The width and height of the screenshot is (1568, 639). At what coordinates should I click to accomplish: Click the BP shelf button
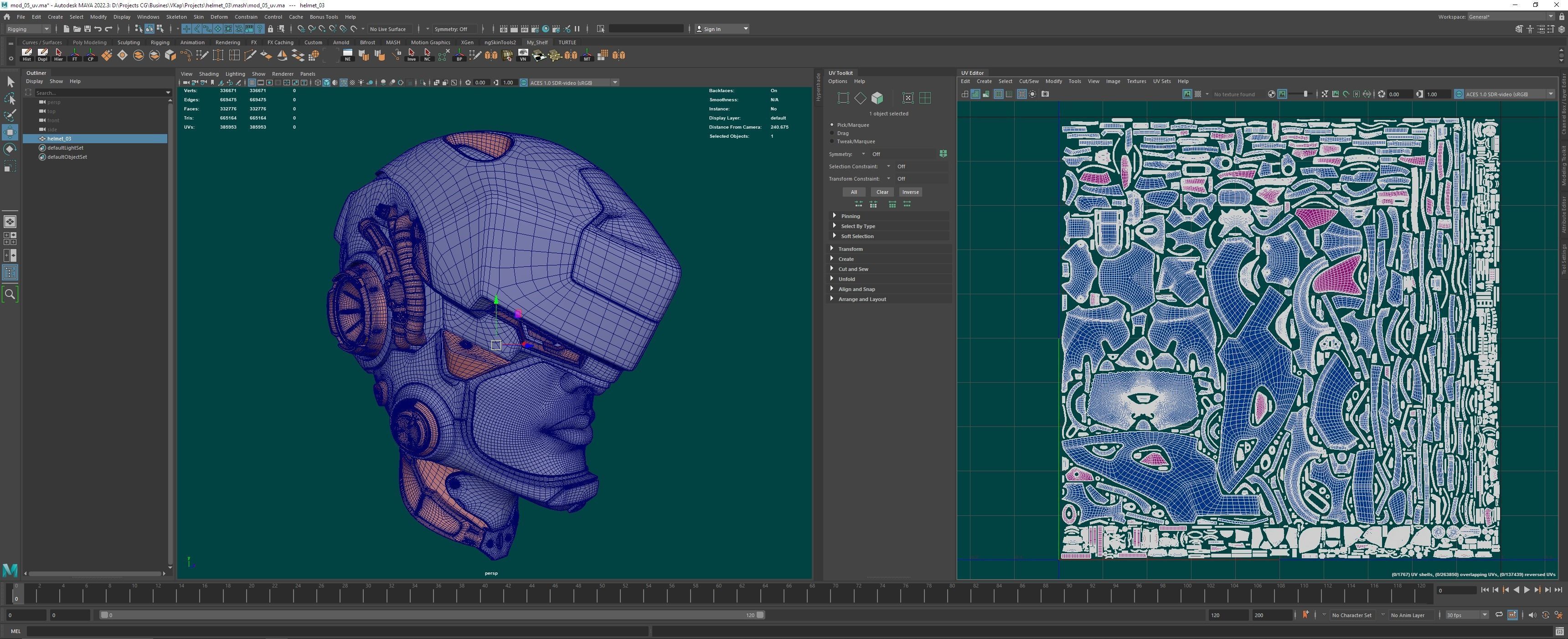[459, 56]
